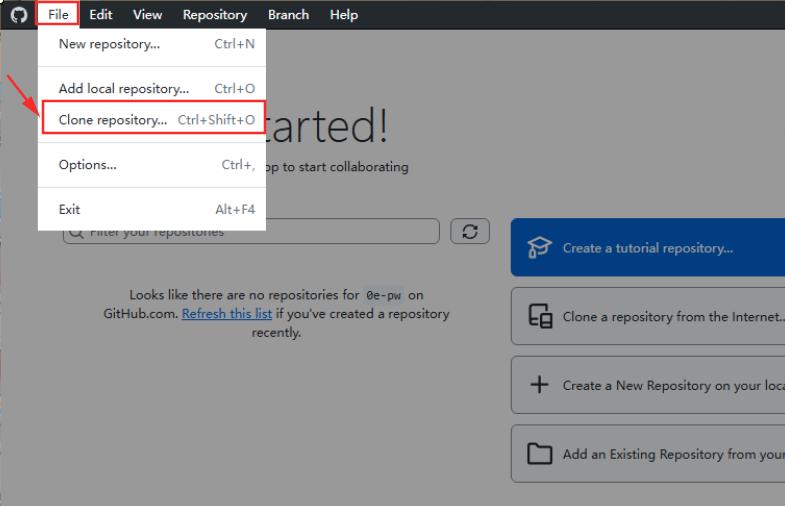The image size is (785, 506).
Task: Follow the 'Refresh this list' link
Action: point(227,314)
